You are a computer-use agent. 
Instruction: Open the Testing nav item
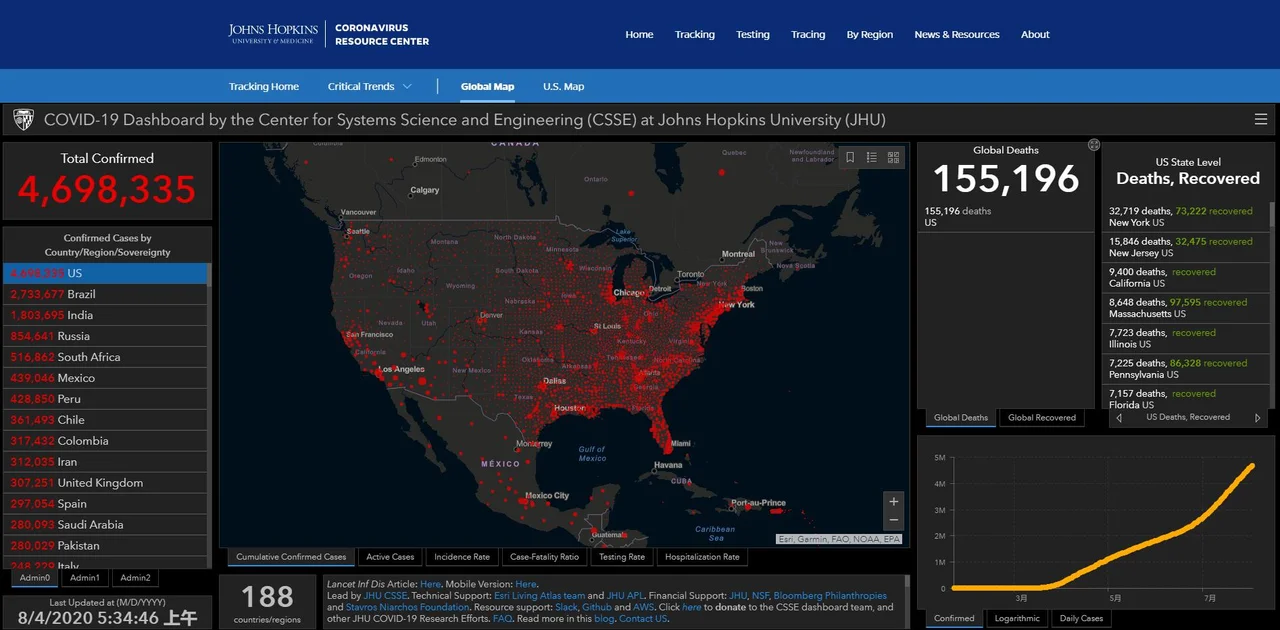click(x=753, y=34)
